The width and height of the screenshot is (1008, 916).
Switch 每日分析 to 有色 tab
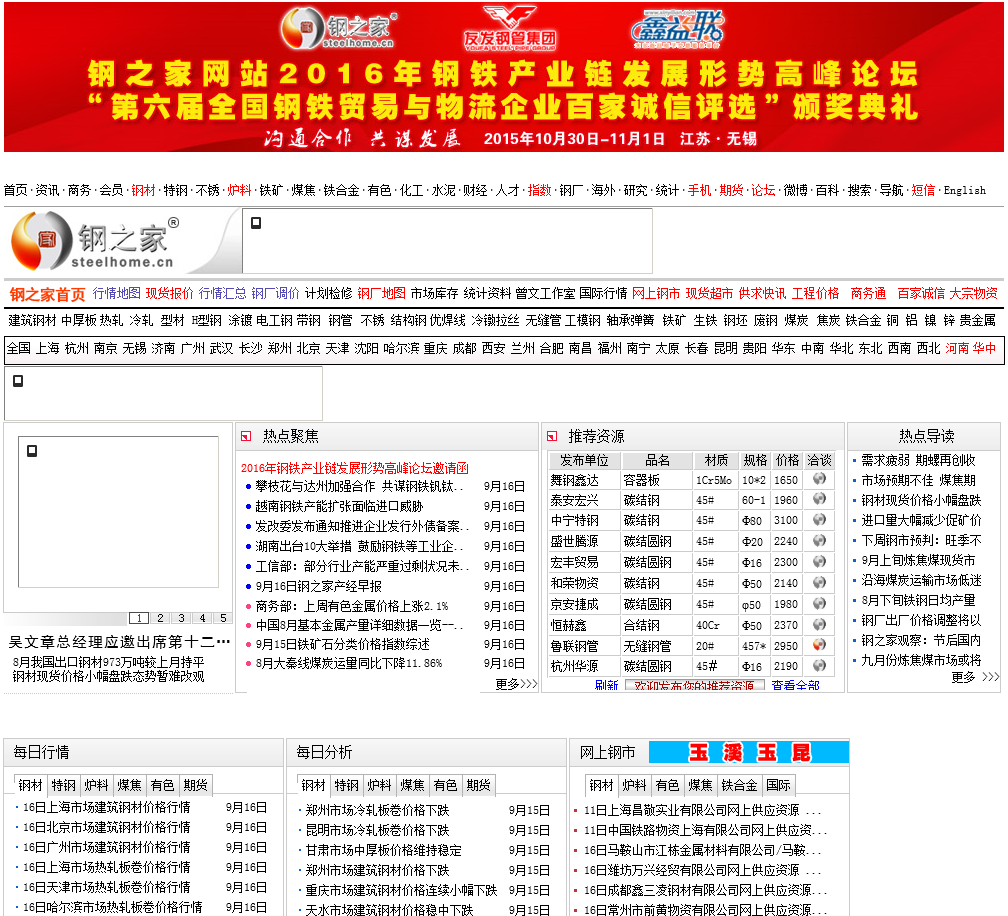pyautogui.click(x=446, y=785)
